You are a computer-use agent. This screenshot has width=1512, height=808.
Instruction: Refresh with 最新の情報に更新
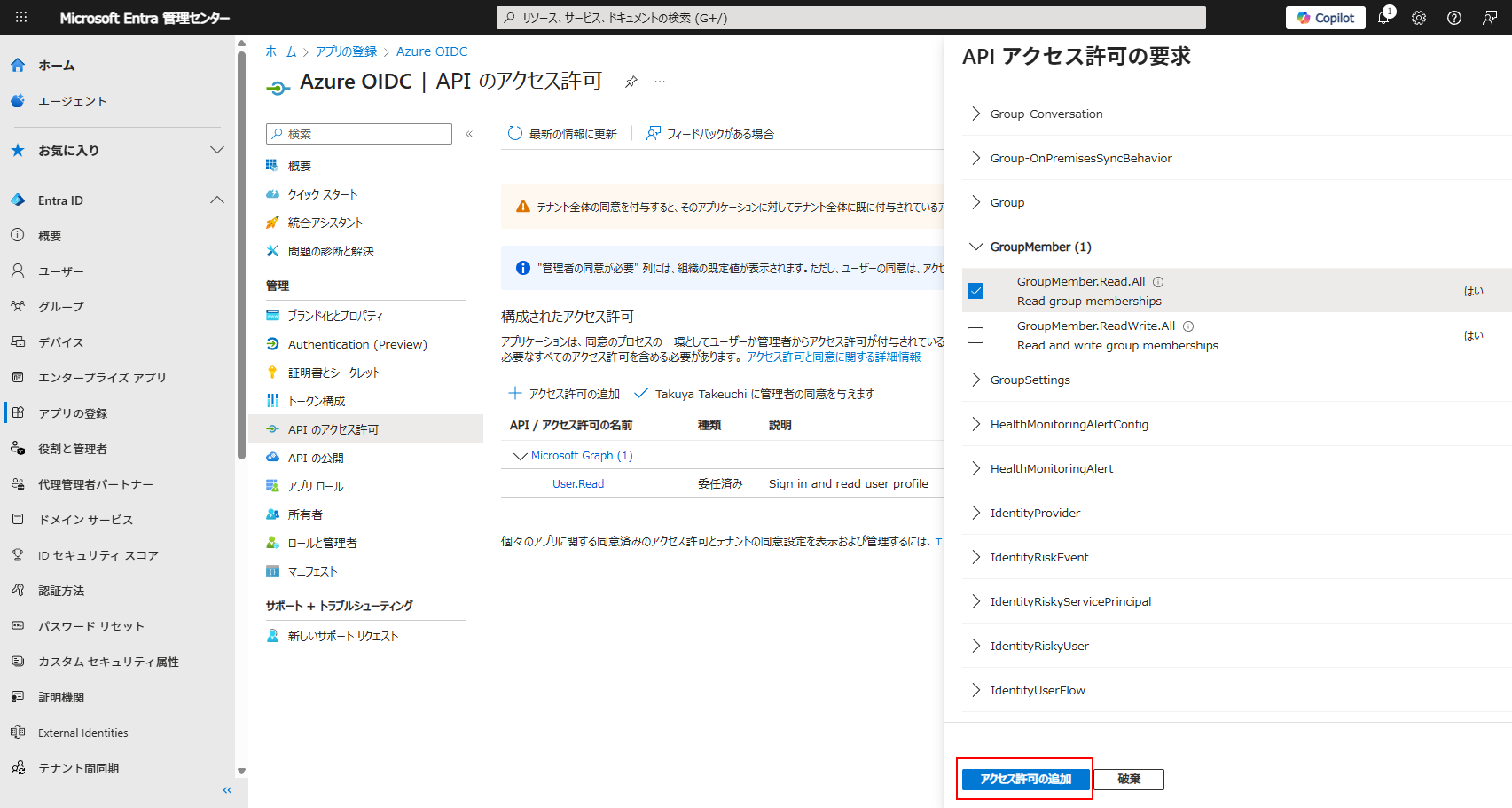pyautogui.click(x=562, y=134)
